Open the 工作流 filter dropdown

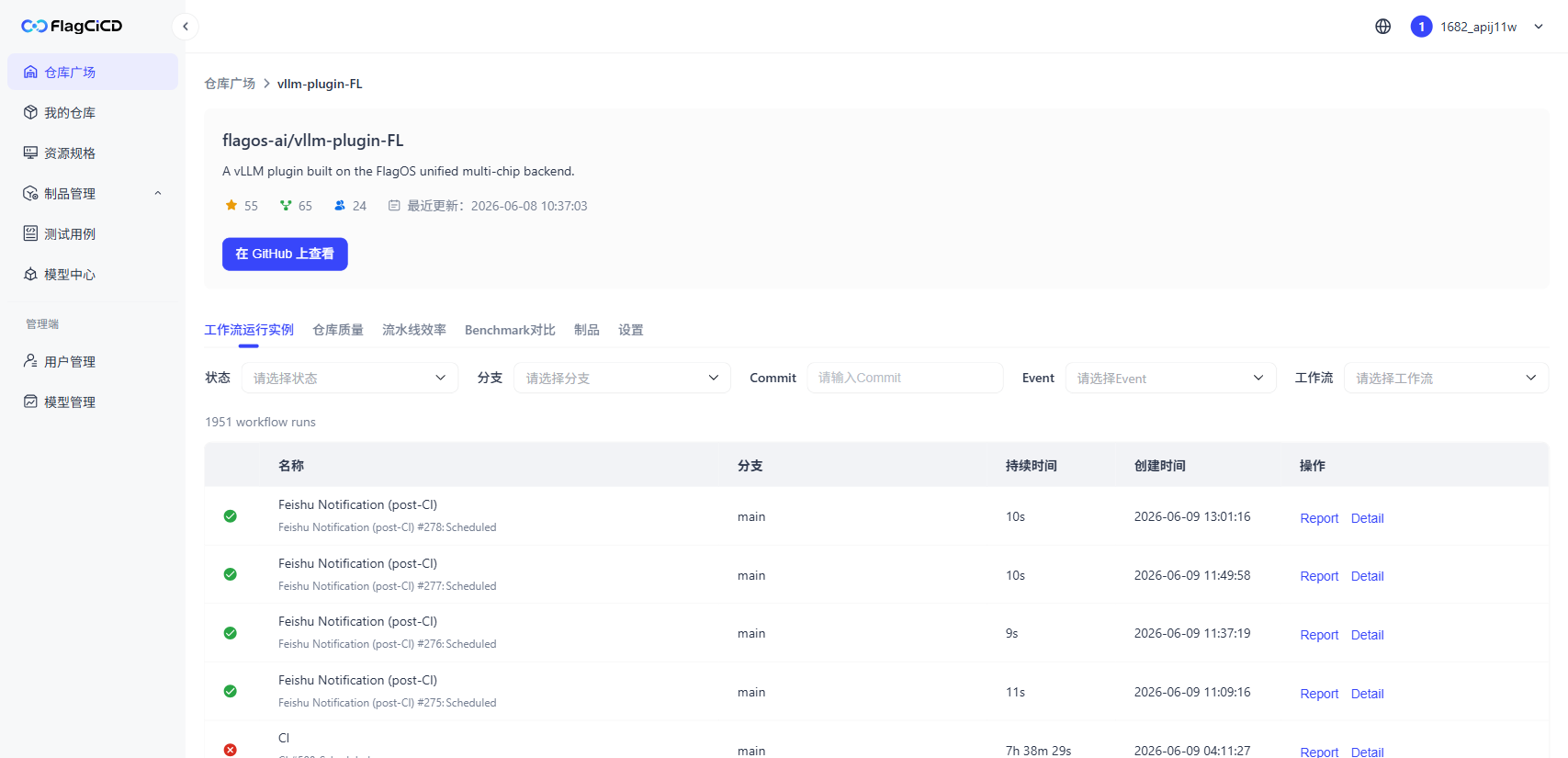click(x=1446, y=378)
